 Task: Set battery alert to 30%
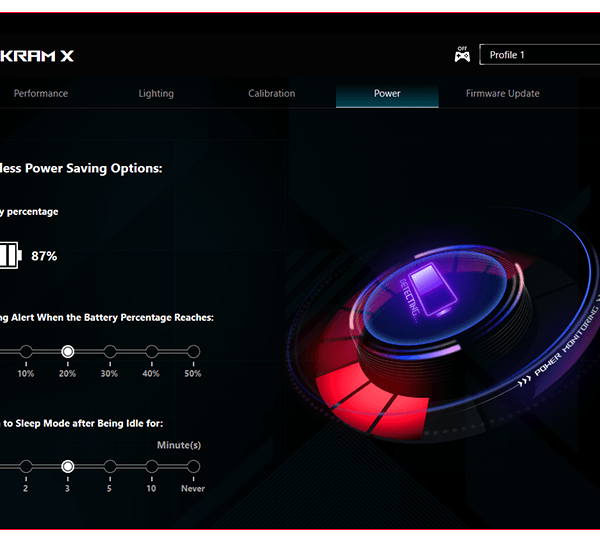[x=110, y=352]
